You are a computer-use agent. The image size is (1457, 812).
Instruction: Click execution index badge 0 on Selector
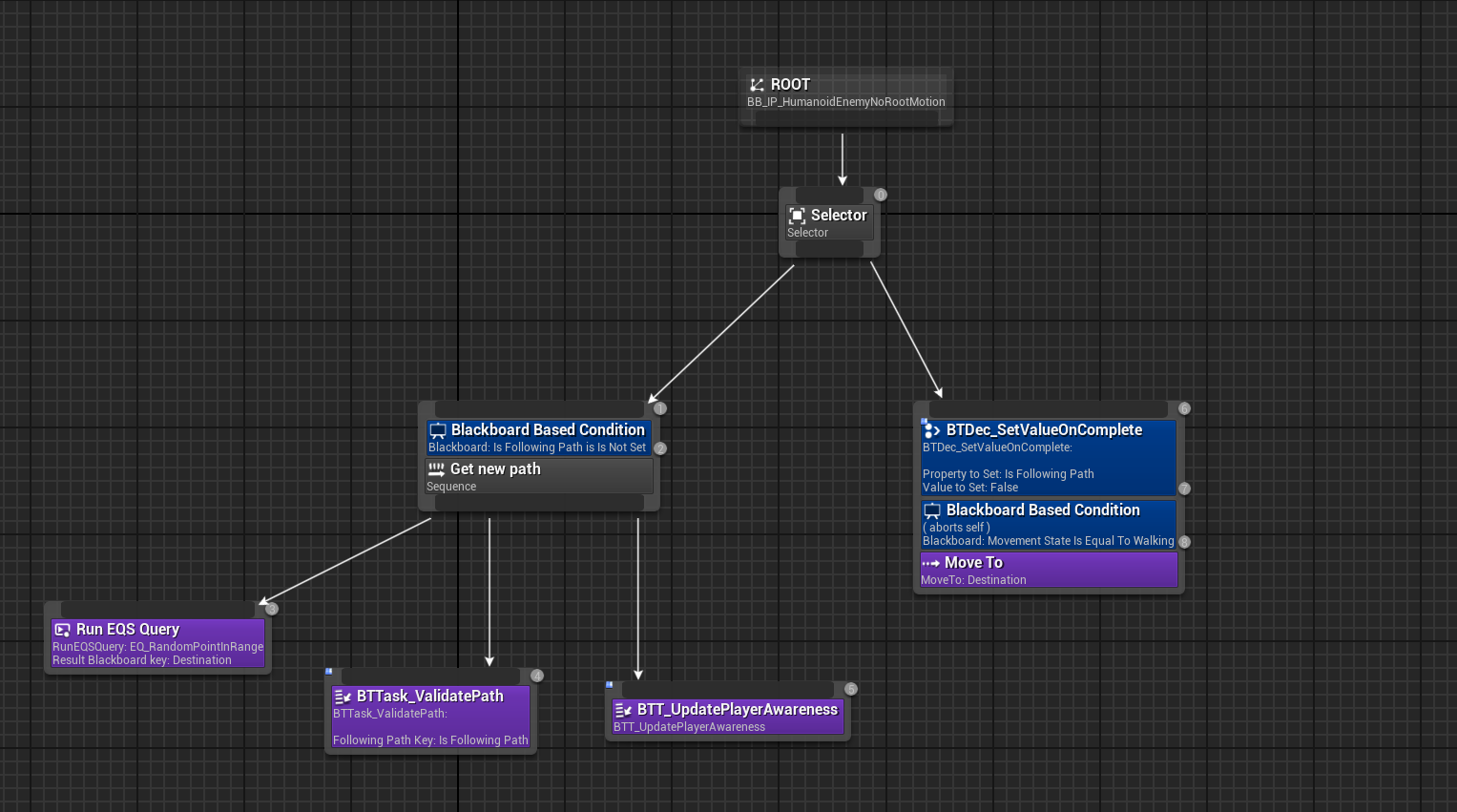pos(881,195)
